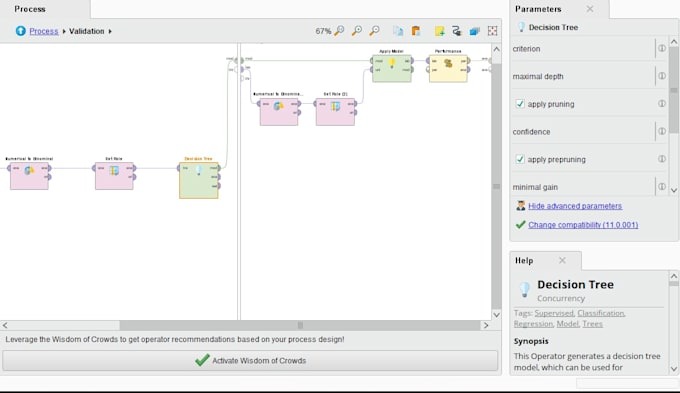Click the Process breadcrumb link
The width and height of the screenshot is (680, 393).
44,31
